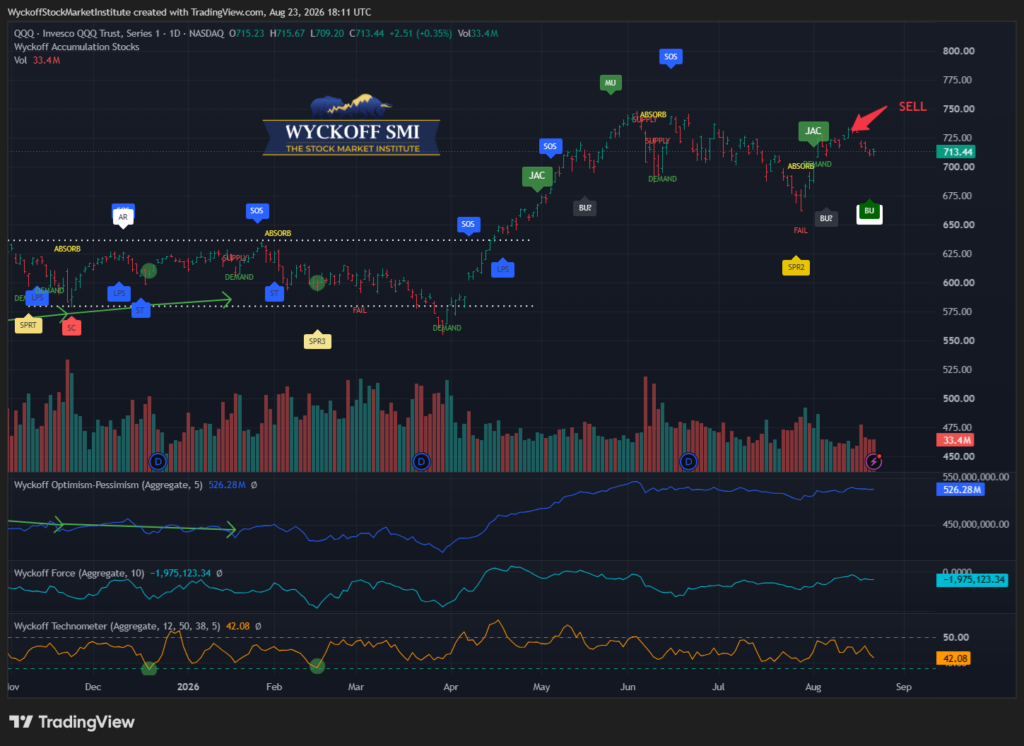The image size is (1024, 746).
Task: Click the 800.00 price axis label
Action: pyautogui.click(x=959, y=51)
